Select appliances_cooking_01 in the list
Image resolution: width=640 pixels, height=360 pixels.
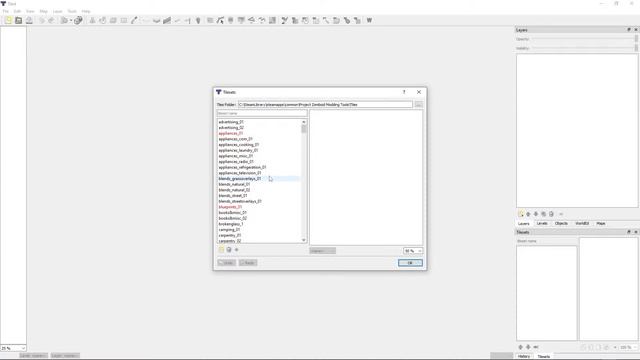239,145
